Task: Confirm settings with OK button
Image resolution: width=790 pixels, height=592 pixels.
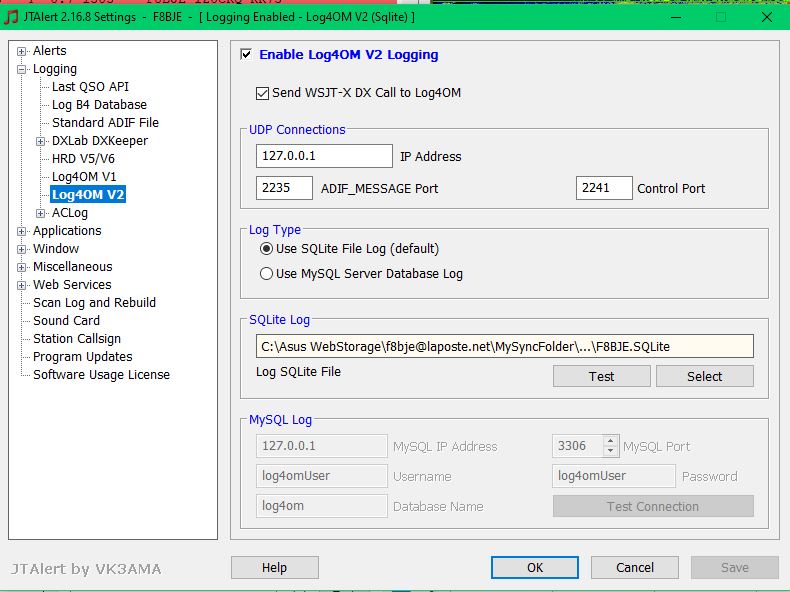Action: [x=535, y=568]
